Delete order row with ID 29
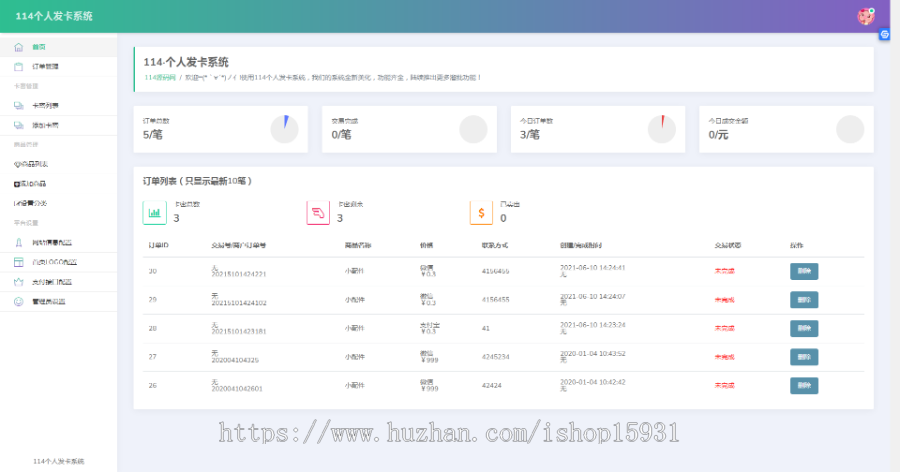Screen dimensions: 900x472 click(804, 300)
